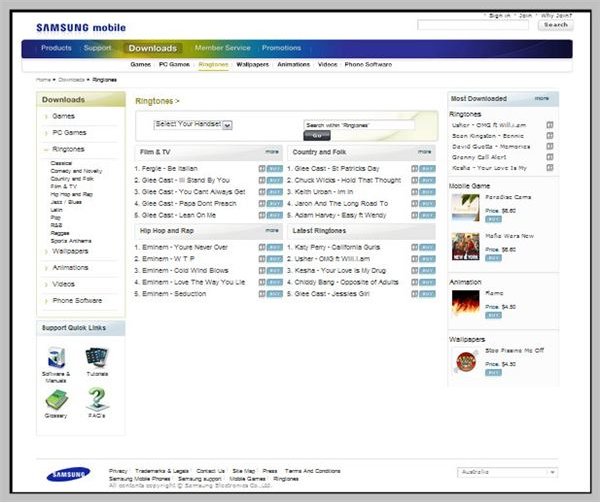600x503 pixels.
Task: Click preview icon for Glee Cast - Jessies Girl
Action: click(414, 294)
